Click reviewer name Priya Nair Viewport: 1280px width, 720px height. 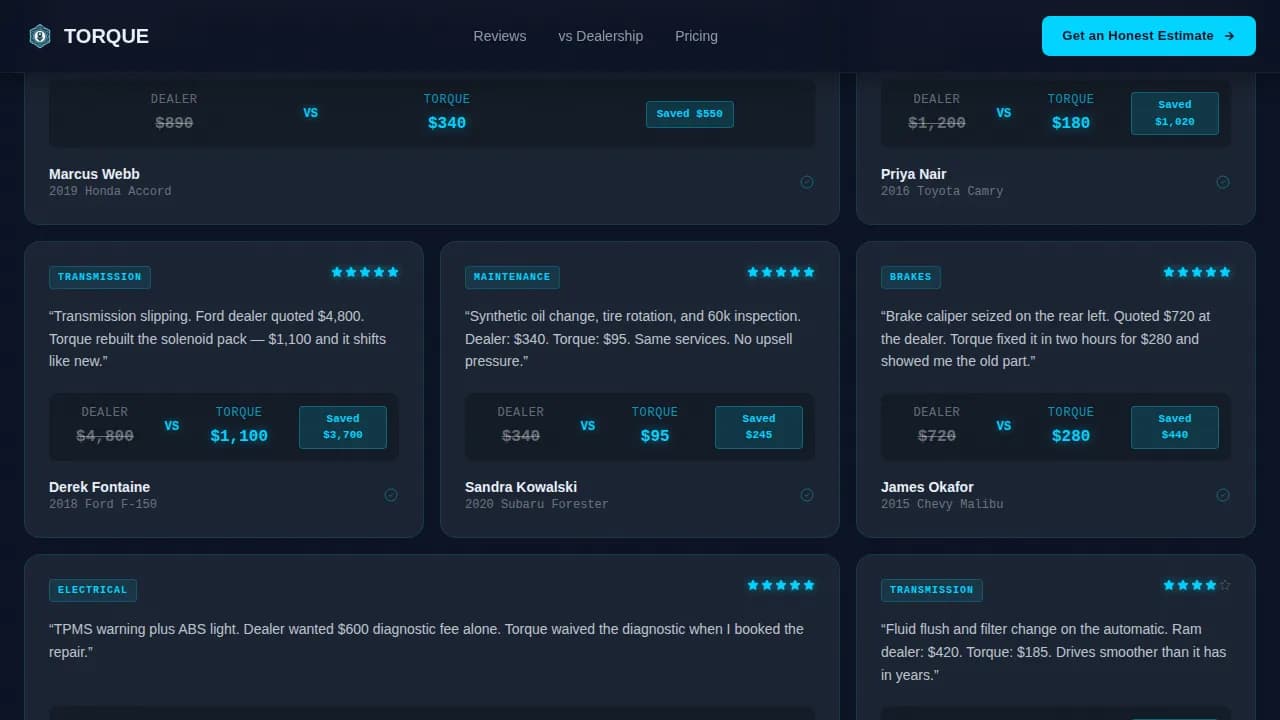point(913,174)
